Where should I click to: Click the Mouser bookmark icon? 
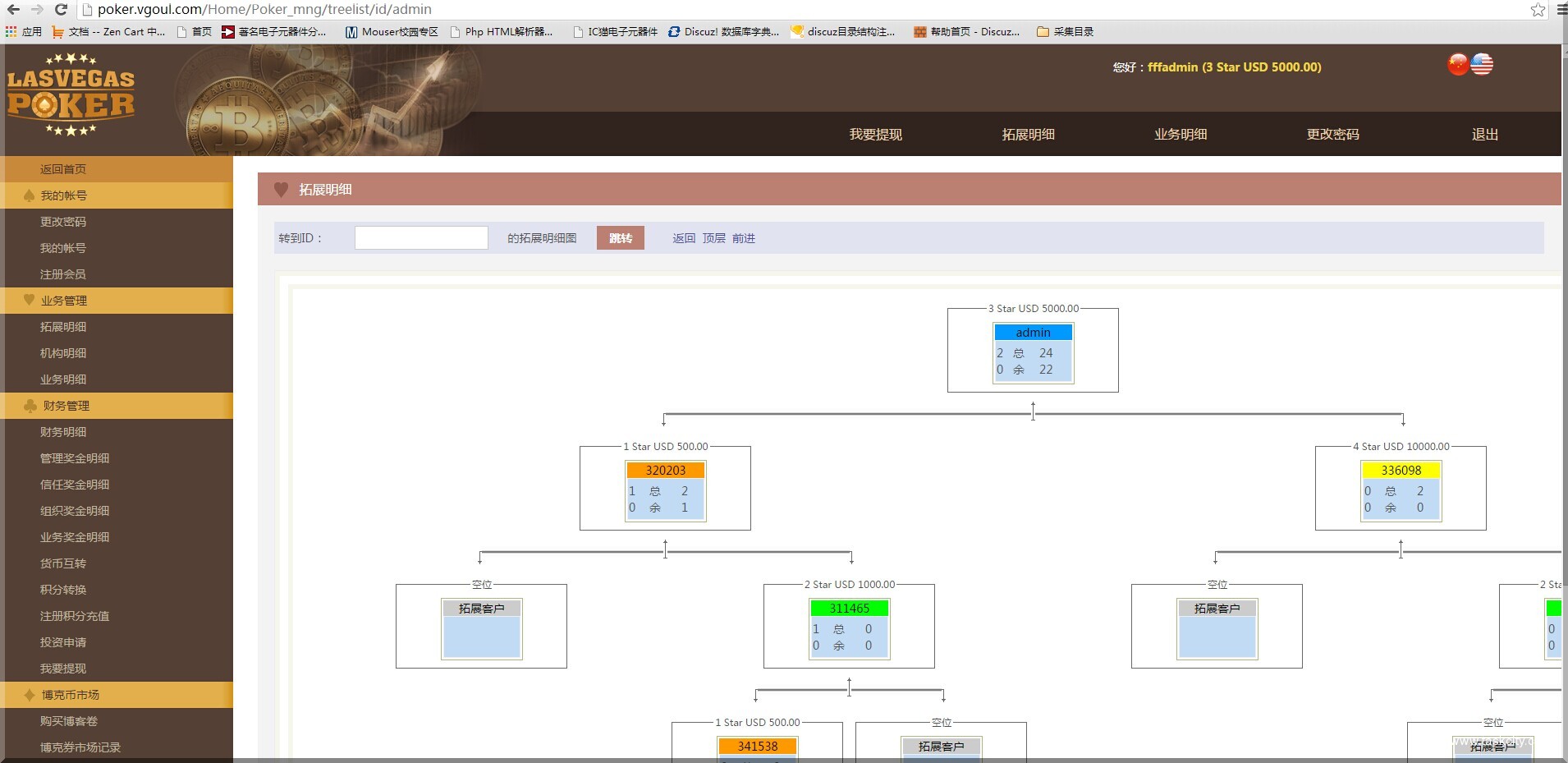pyautogui.click(x=351, y=32)
